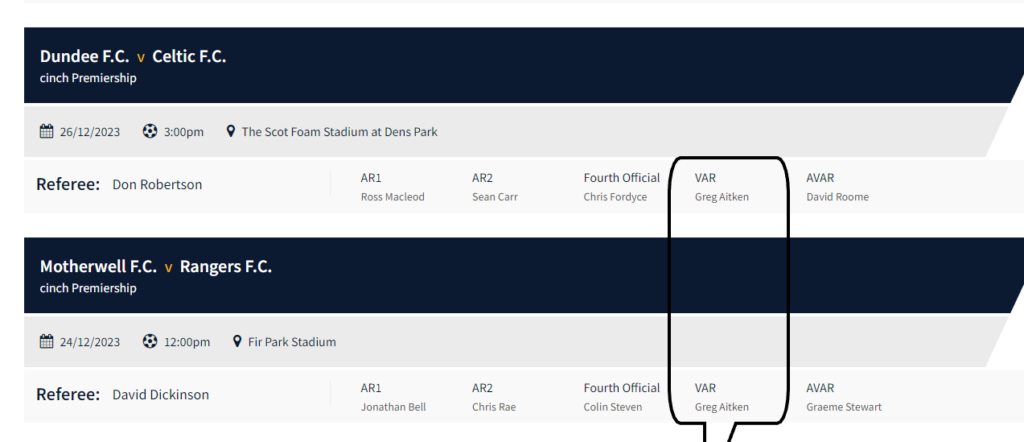
Task: Click the football icon beside 12:00pm
Action: tap(150, 342)
